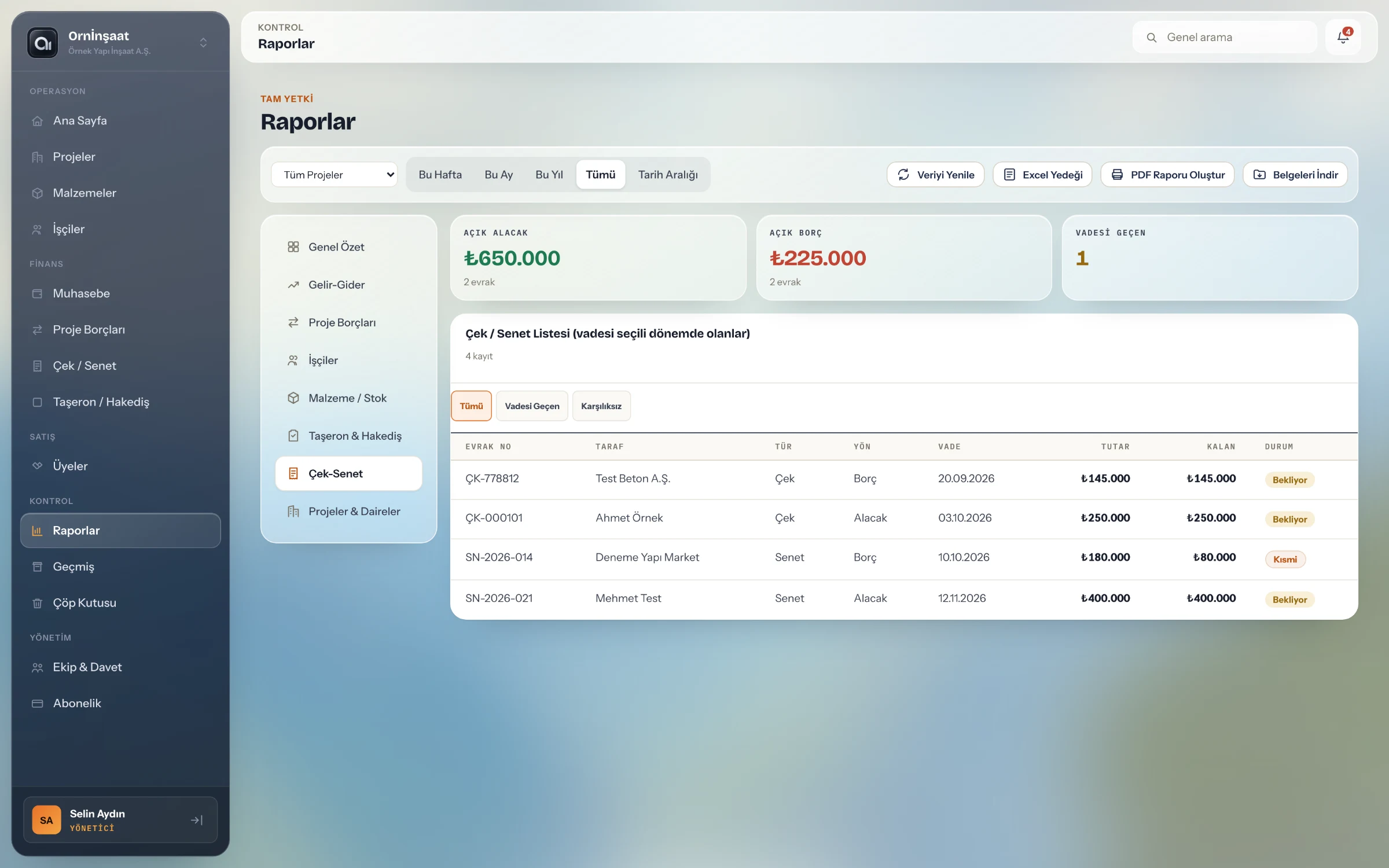The image size is (1389, 868).
Task: Open Ekip & Davet page
Action: 120,668
